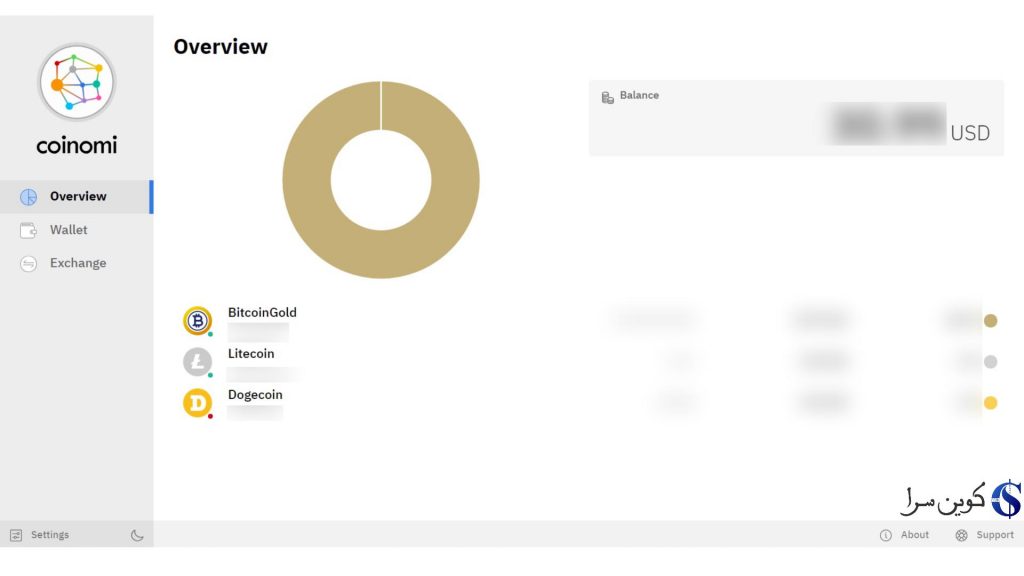Viewport: 1024px width, 576px height.
Task: Click the Dogecoin yellow color dot
Action: click(x=991, y=403)
